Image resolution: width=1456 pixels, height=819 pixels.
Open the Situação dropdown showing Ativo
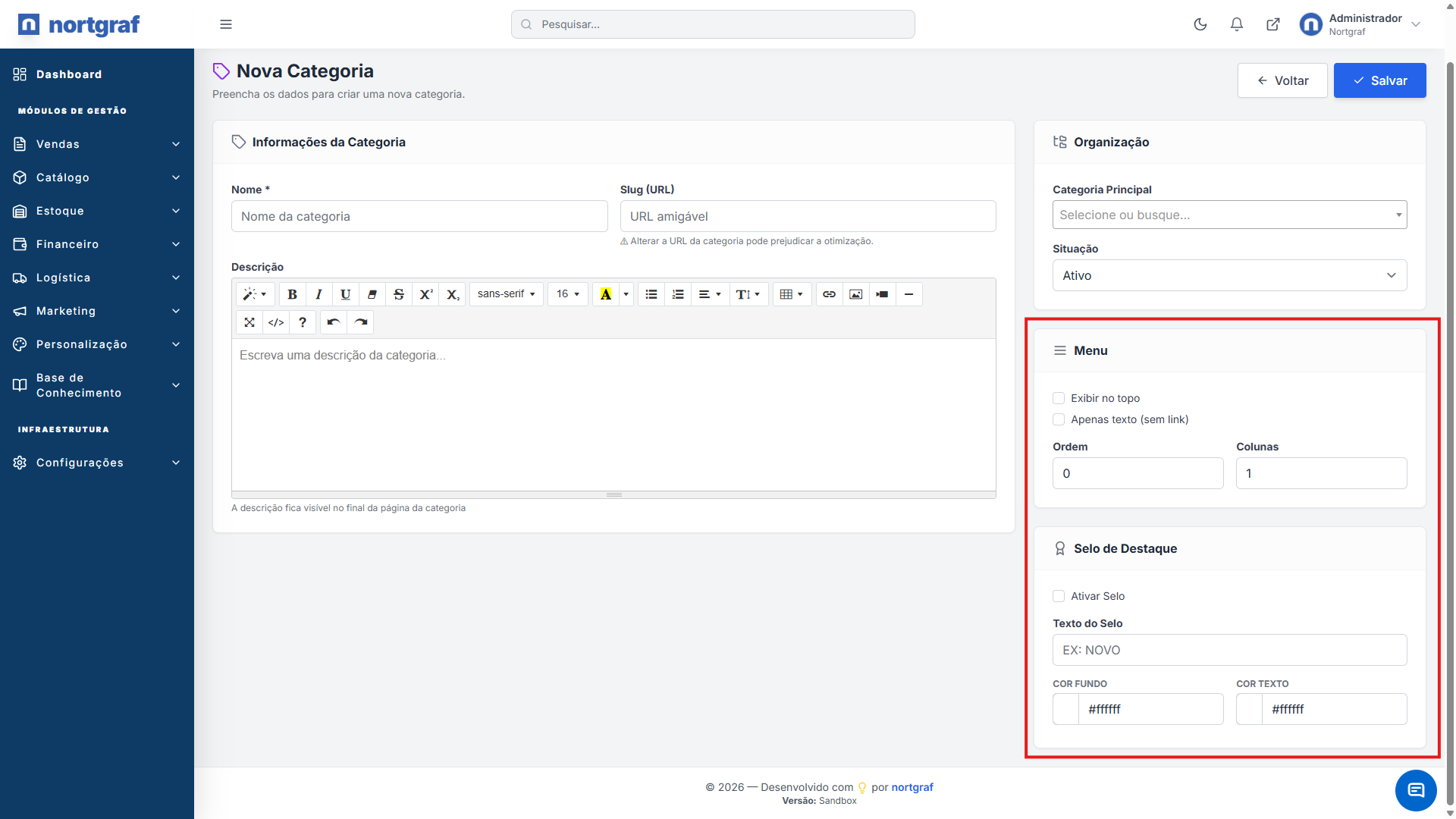click(1229, 275)
